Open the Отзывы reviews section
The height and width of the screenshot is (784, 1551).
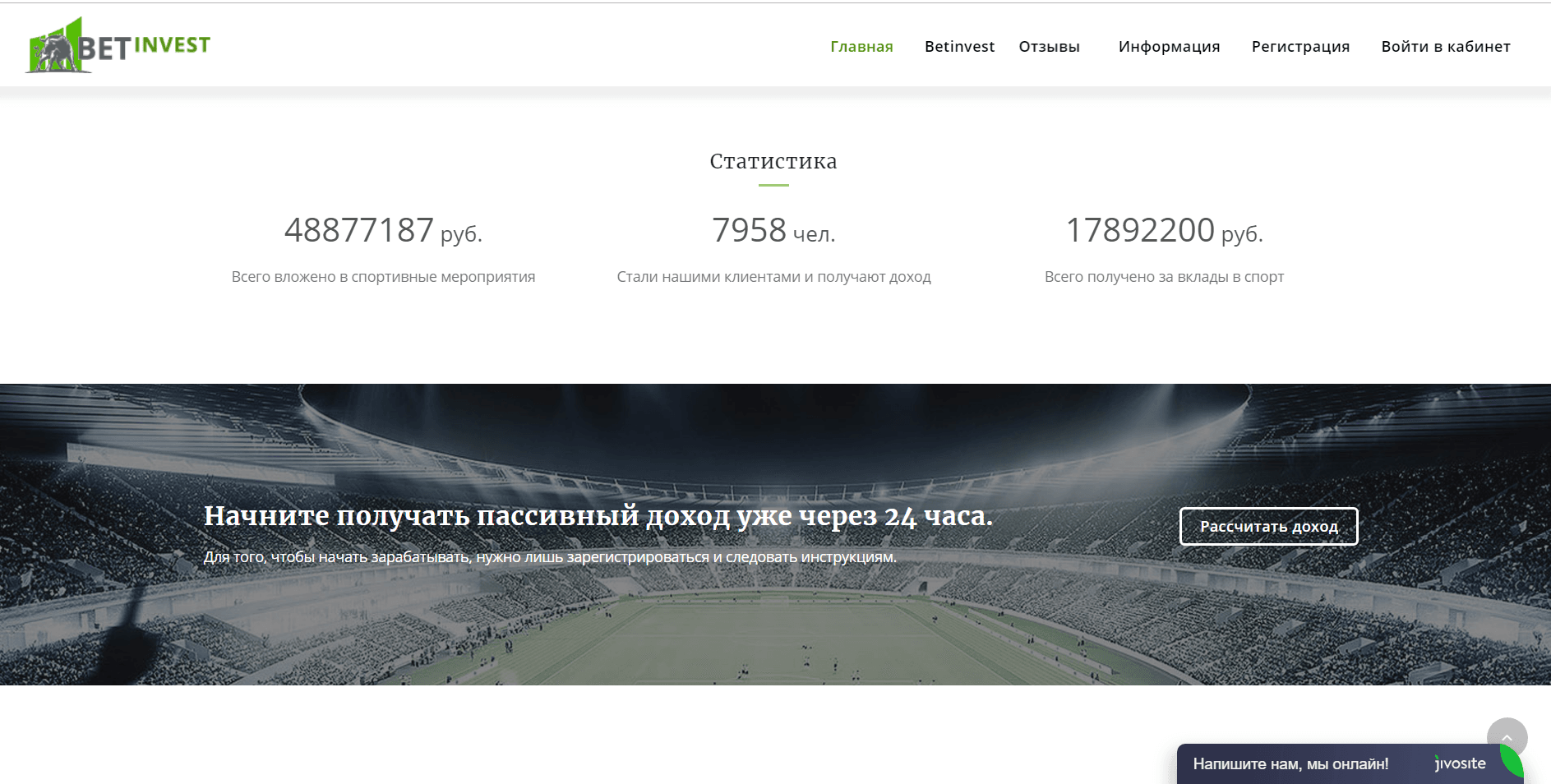[1050, 47]
